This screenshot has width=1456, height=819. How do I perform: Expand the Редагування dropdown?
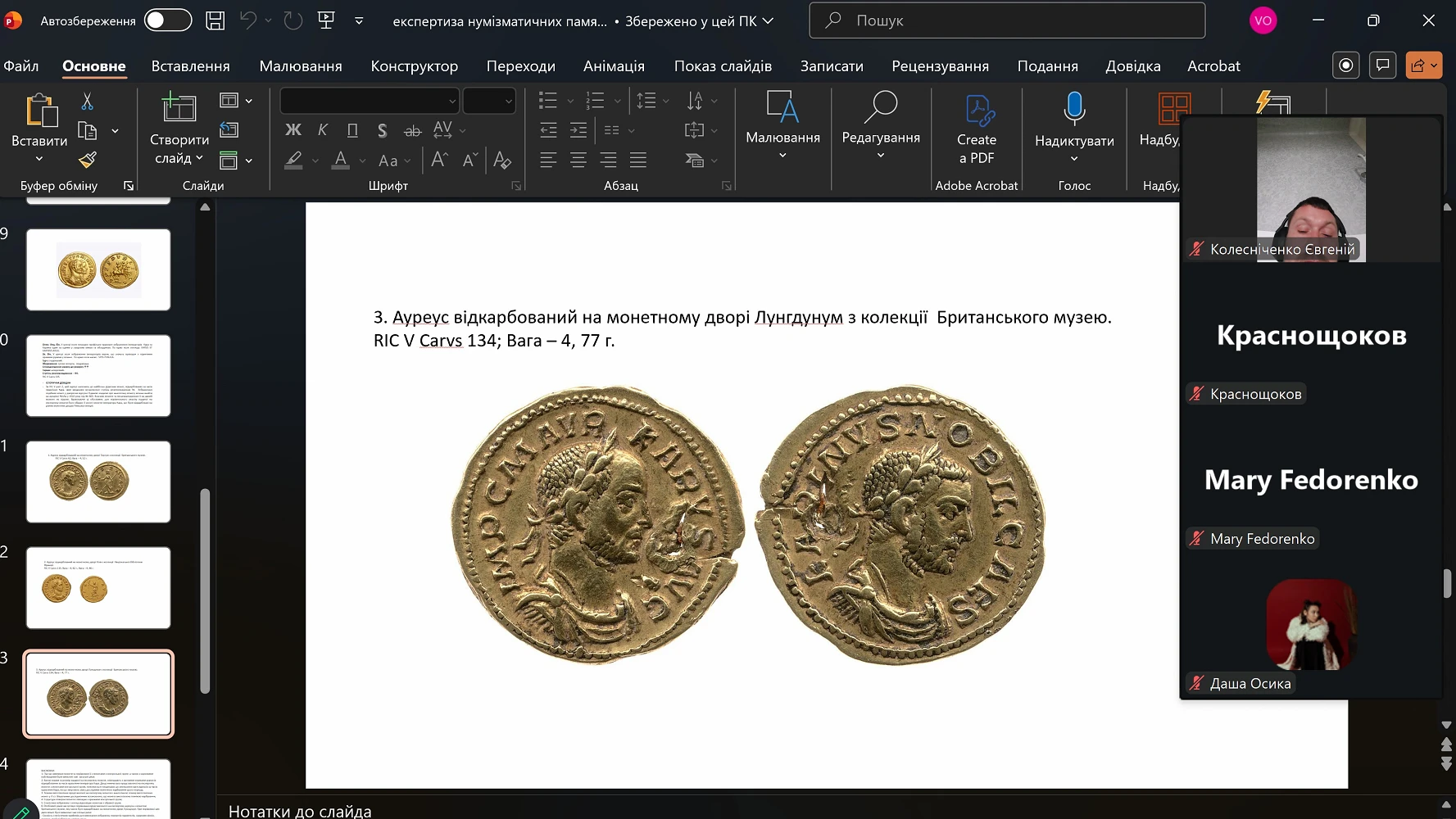point(881,155)
